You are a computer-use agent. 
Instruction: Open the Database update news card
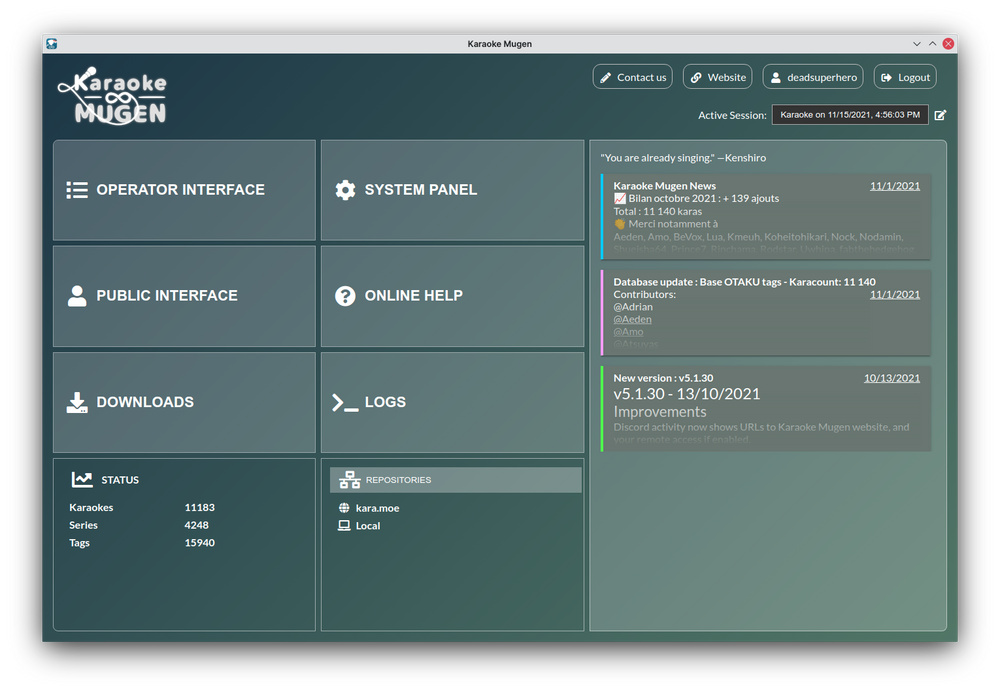pyautogui.click(x=766, y=313)
